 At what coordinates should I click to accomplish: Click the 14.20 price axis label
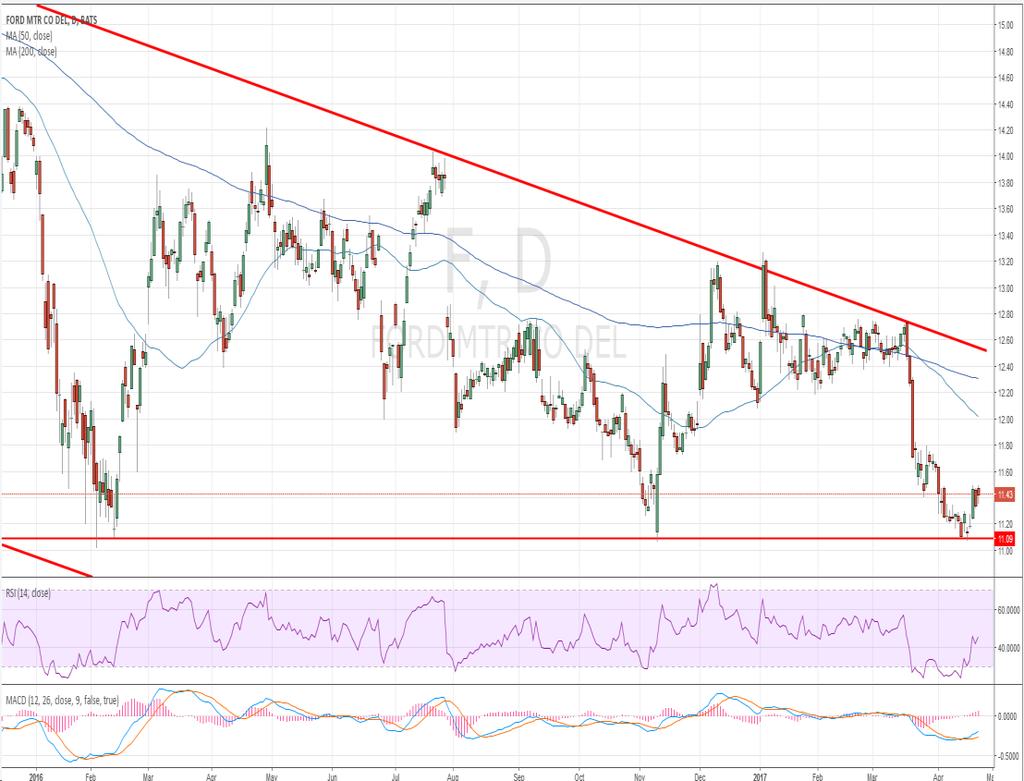tap(1005, 131)
